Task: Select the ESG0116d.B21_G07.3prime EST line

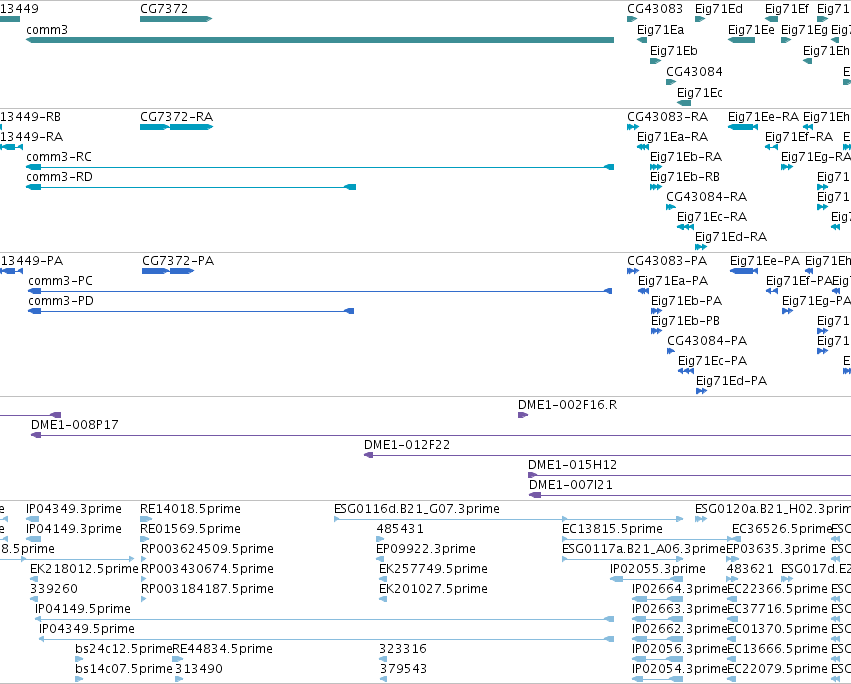Action: tap(509, 520)
